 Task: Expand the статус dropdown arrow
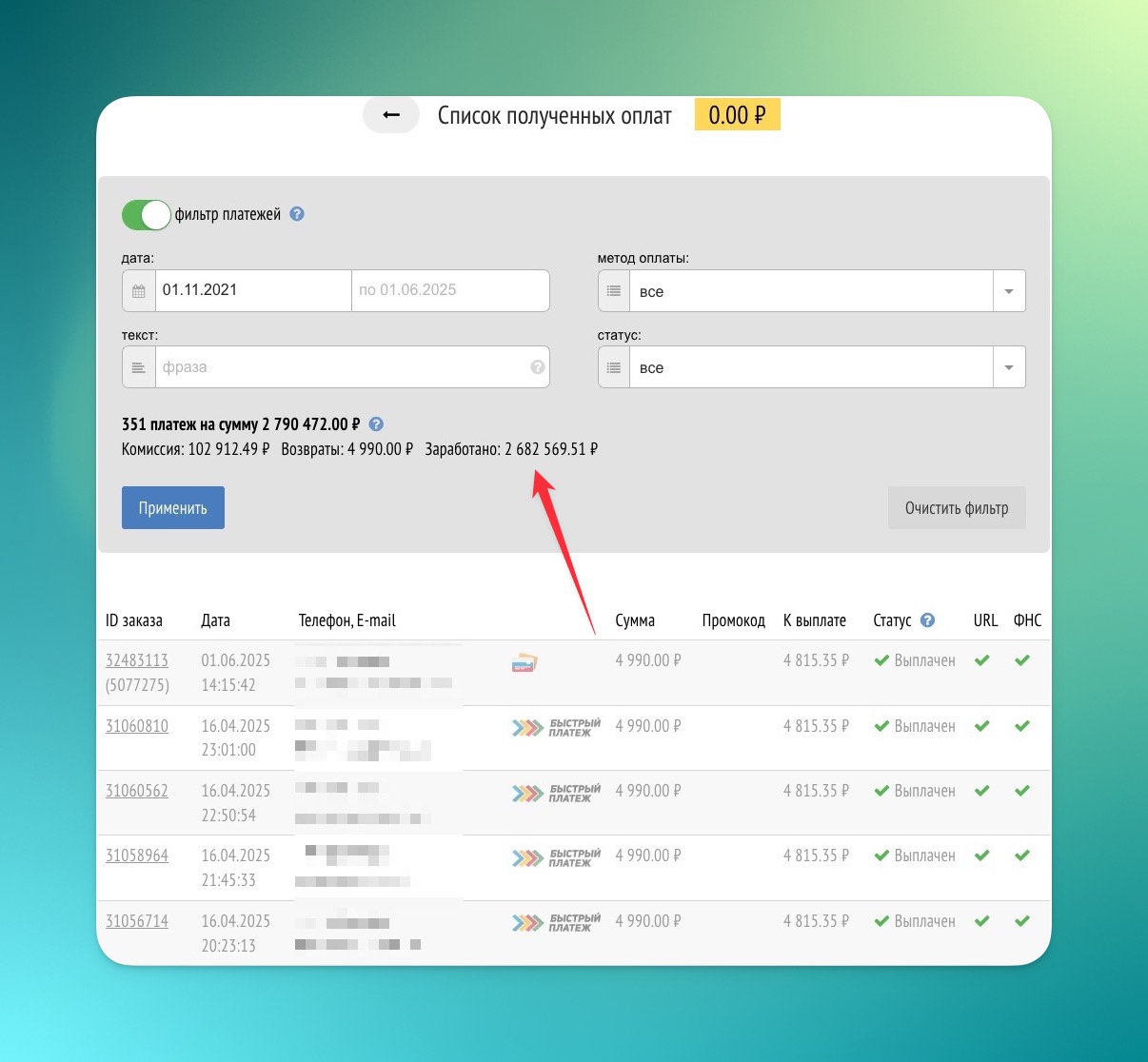click(x=1008, y=367)
